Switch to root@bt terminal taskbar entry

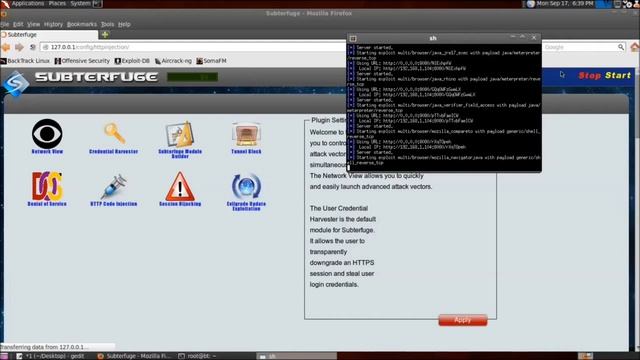(198, 356)
